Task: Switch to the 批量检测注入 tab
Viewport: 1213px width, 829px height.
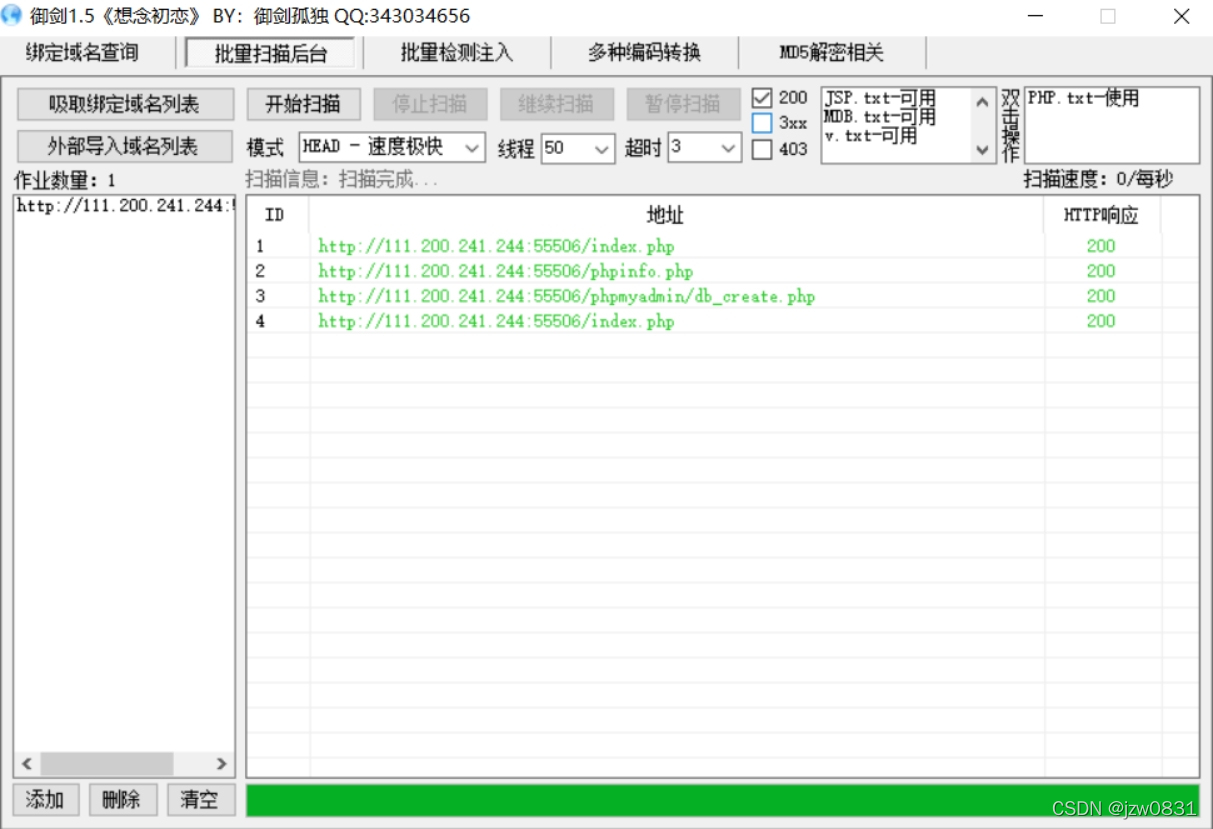Action: tap(456, 53)
